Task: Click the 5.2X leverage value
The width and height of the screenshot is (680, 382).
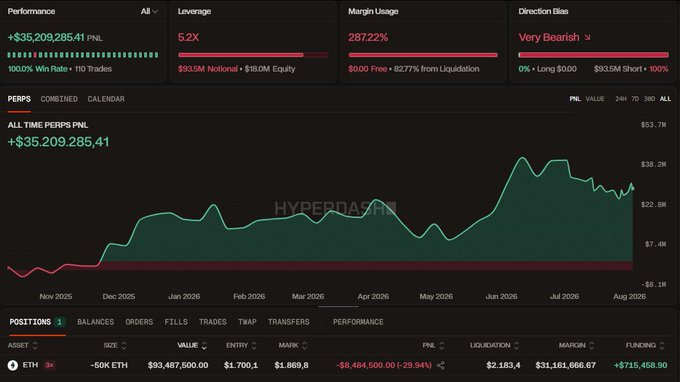Action: [188, 37]
